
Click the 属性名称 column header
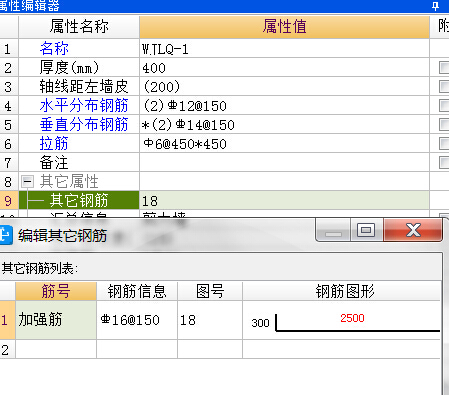[x=79, y=27]
